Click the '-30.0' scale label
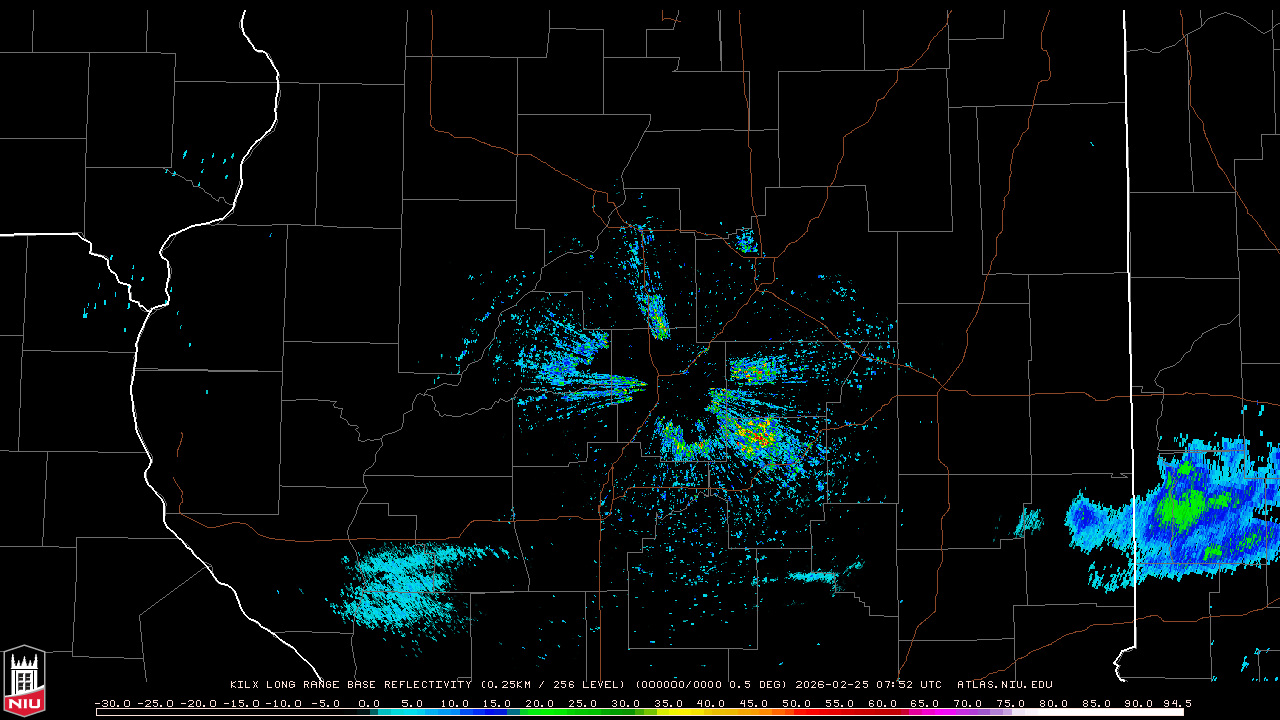1280x720 pixels. coord(113,703)
